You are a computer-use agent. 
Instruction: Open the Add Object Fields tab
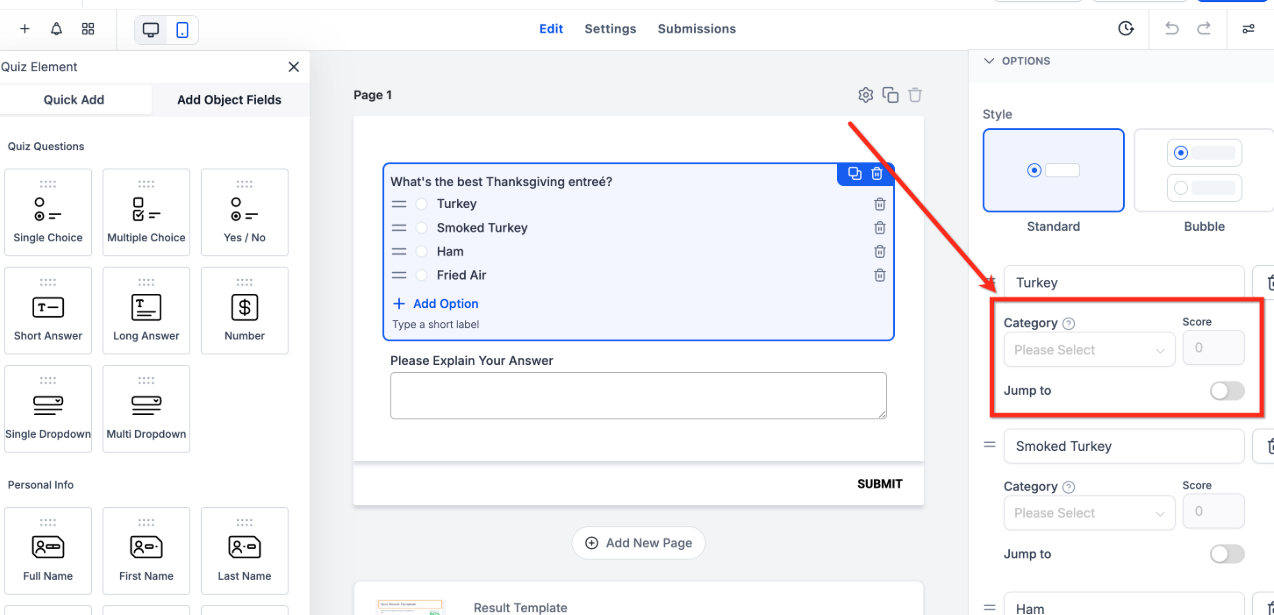pyautogui.click(x=229, y=100)
